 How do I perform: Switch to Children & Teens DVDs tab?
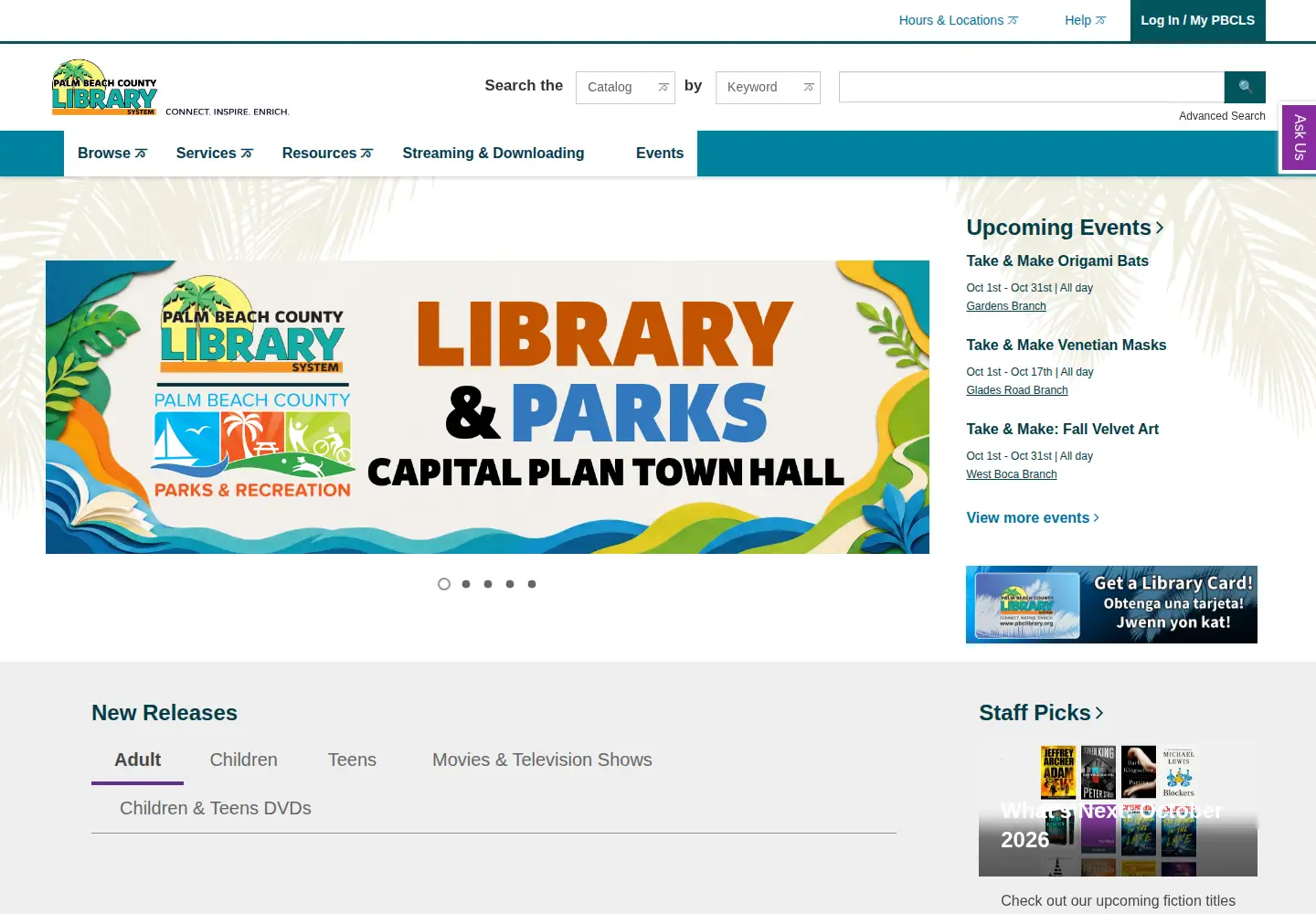pyautogui.click(x=216, y=809)
